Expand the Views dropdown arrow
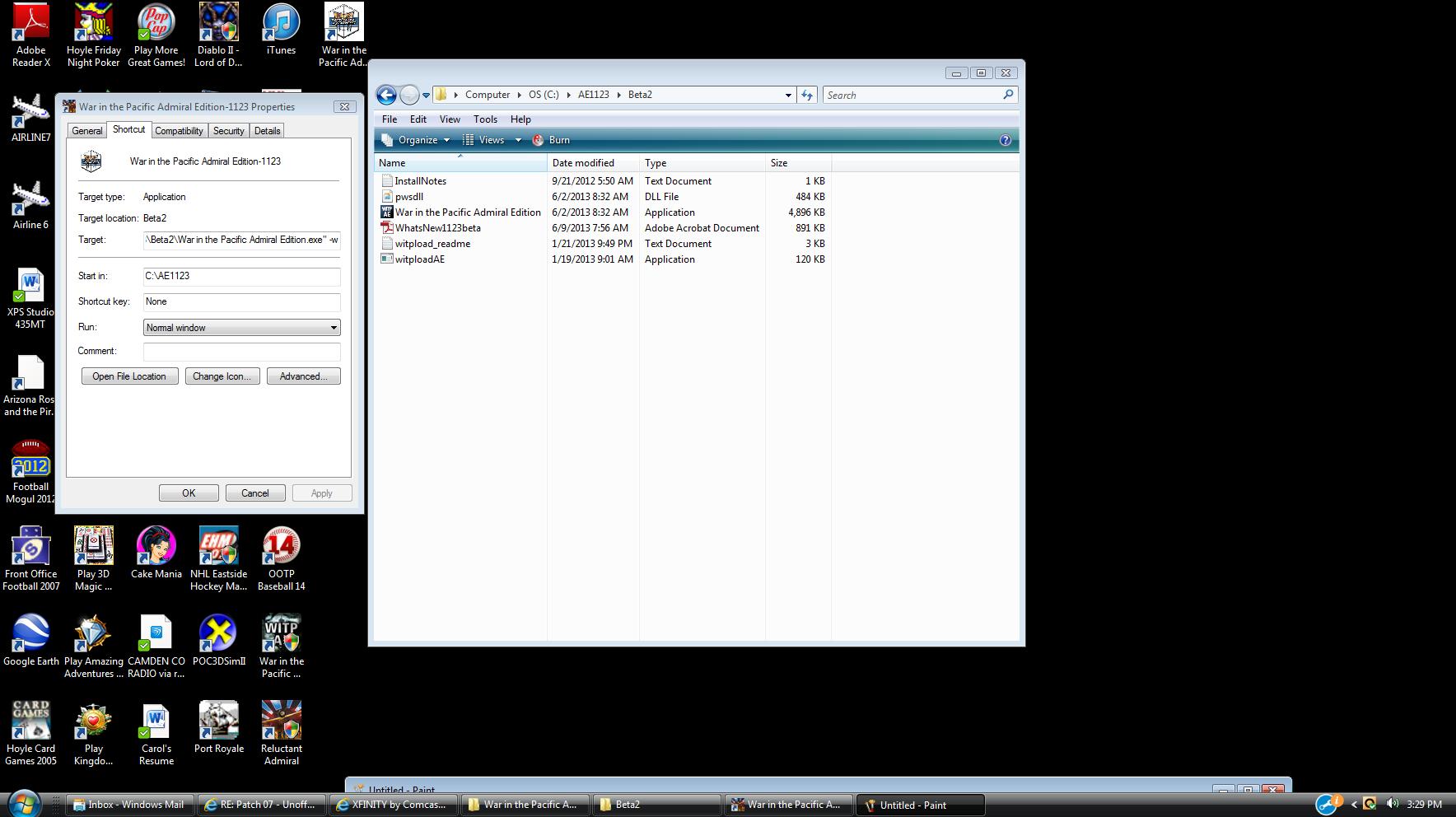The width and height of the screenshot is (1456, 817). pos(518,140)
